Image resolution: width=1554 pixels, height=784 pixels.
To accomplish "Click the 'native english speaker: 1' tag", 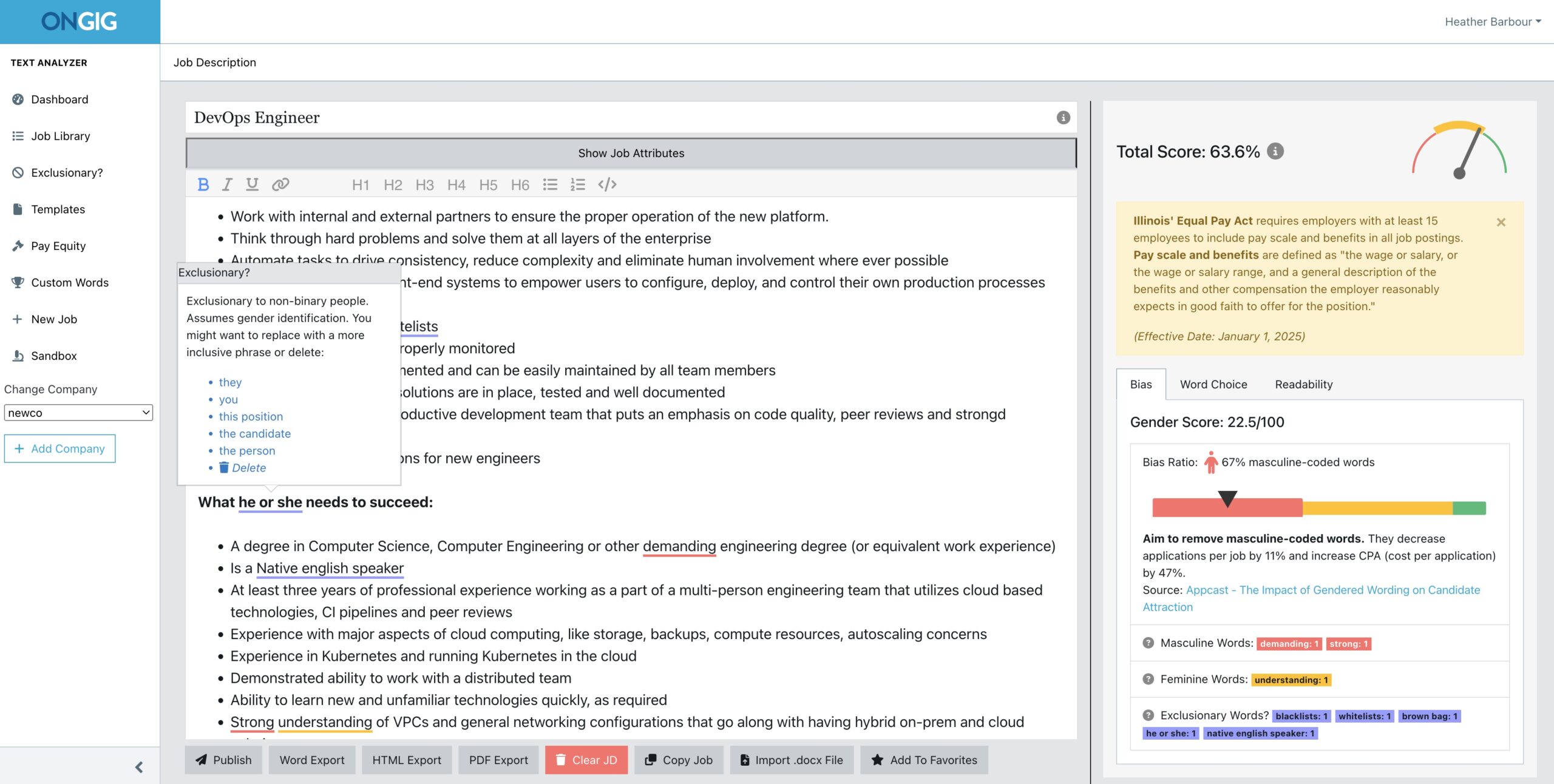I will tap(1260, 734).
